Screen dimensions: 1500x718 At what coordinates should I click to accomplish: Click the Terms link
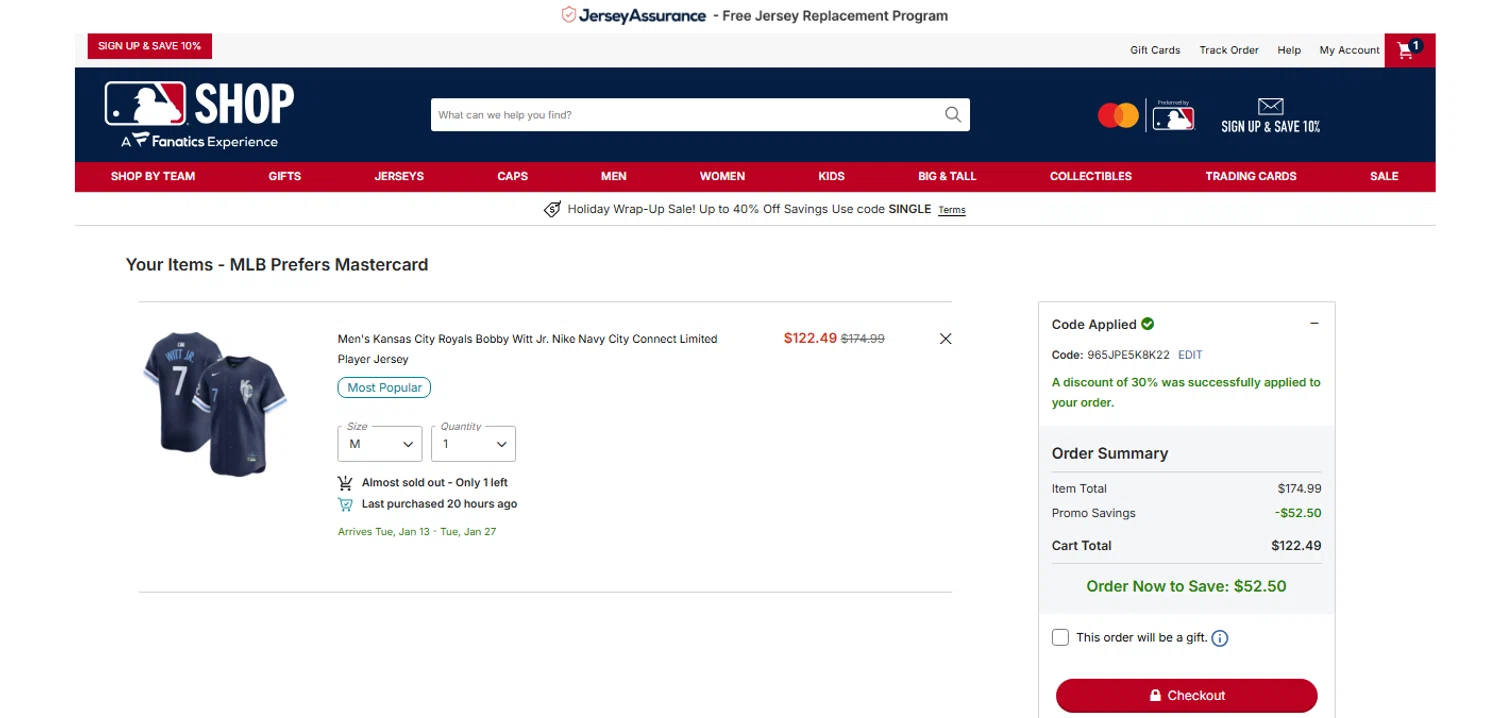[952, 210]
